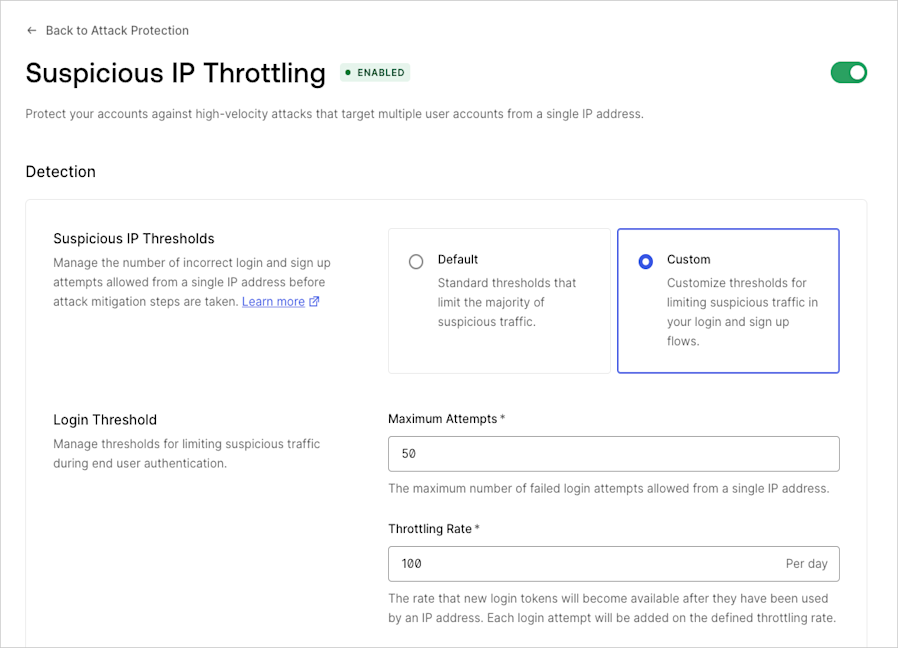This screenshot has width=898, height=648.
Task: Click the Login Threshold heading
Action: (x=105, y=420)
